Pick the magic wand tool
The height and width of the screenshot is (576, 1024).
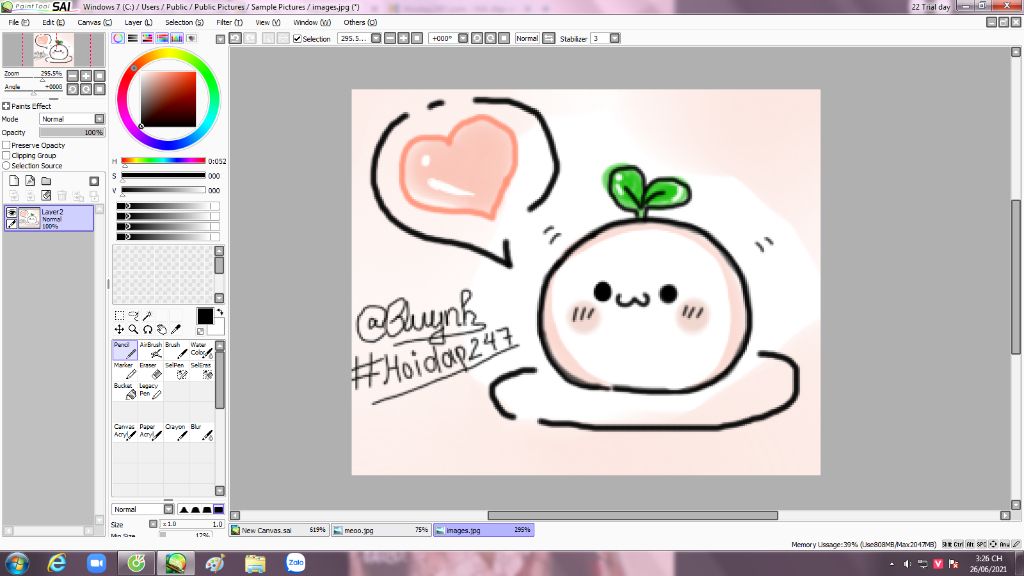tap(148, 316)
